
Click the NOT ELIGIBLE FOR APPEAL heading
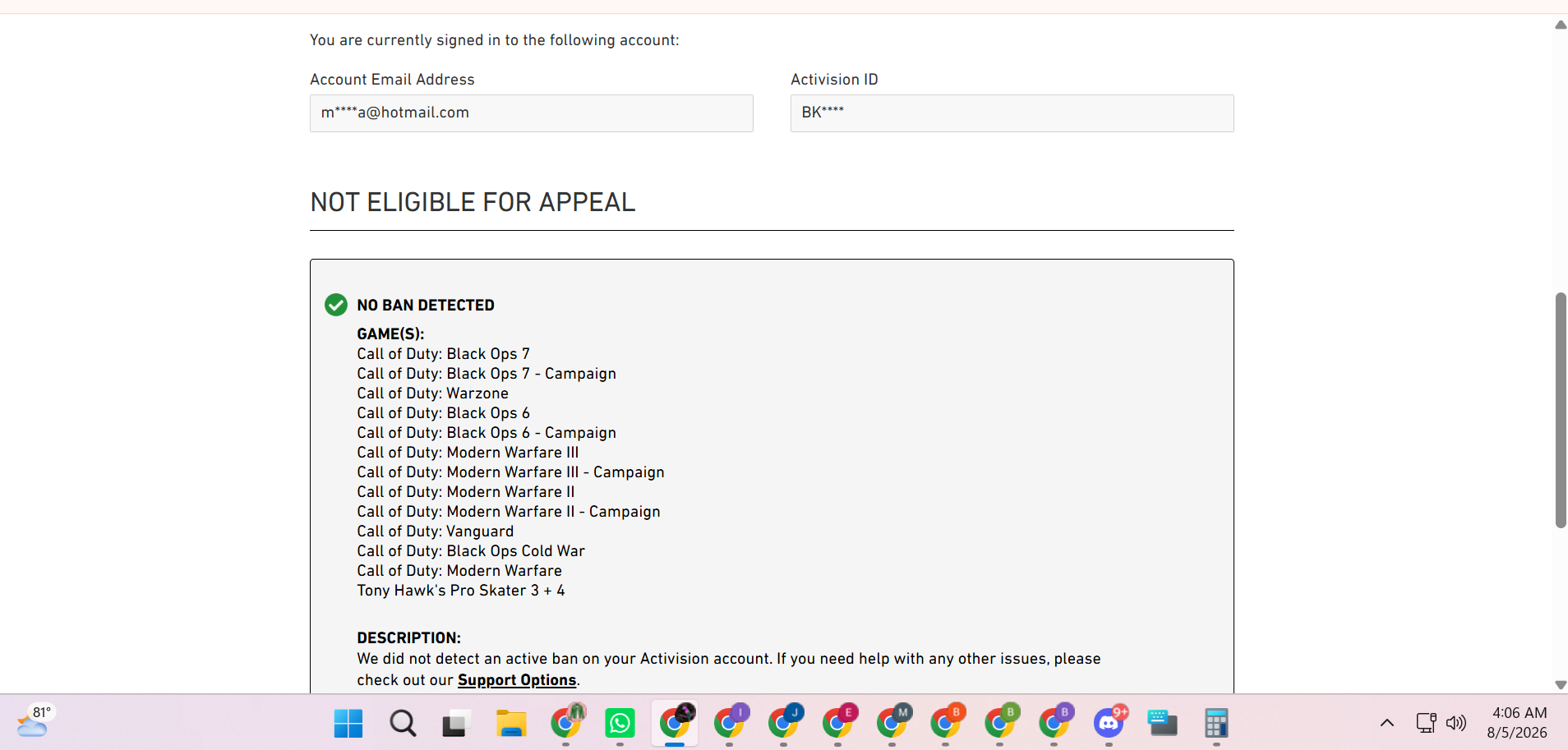(x=473, y=202)
